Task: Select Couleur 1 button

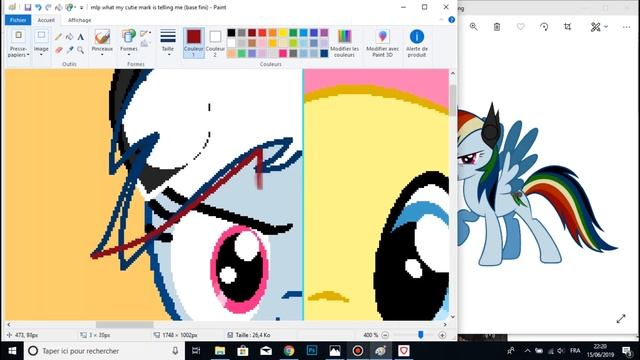Action: pos(193,43)
